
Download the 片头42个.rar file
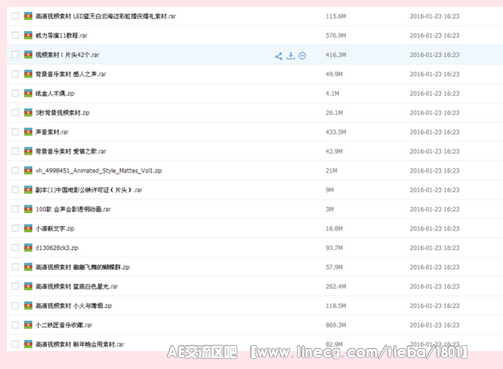(291, 56)
